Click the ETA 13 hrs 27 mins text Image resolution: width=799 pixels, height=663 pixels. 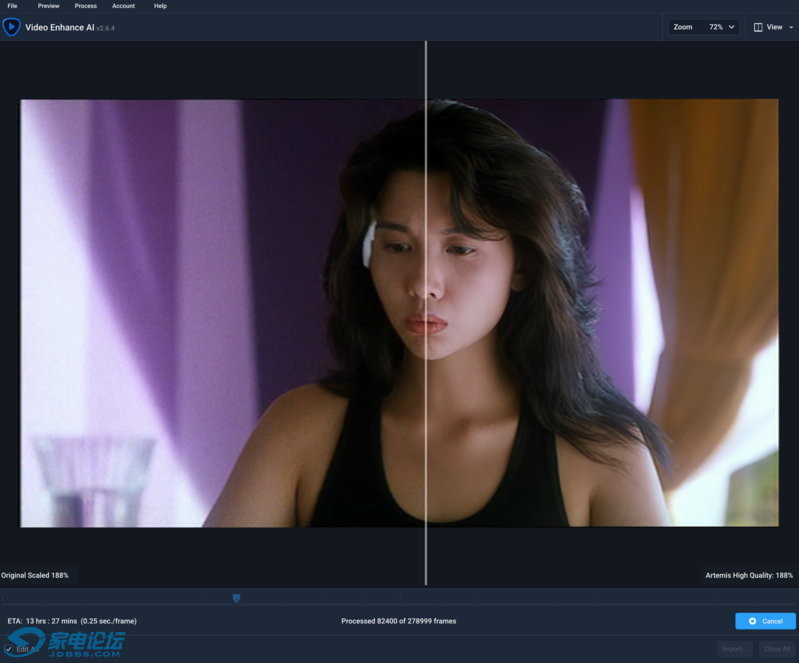click(72, 621)
